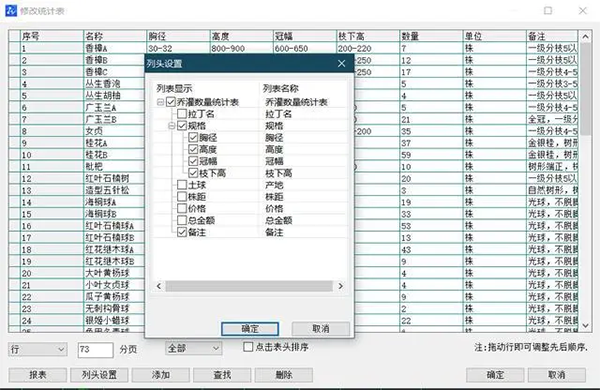Toggle the 乔灌数量统计表 checkbox
This screenshot has width=600, height=390.
(171, 102)
